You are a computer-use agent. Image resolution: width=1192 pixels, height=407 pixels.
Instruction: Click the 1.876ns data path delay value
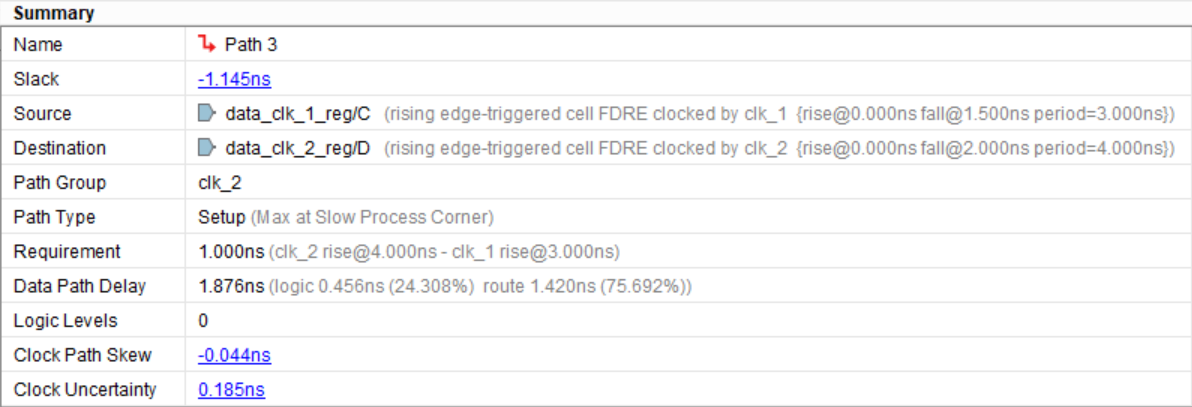[x=228, y=286]
